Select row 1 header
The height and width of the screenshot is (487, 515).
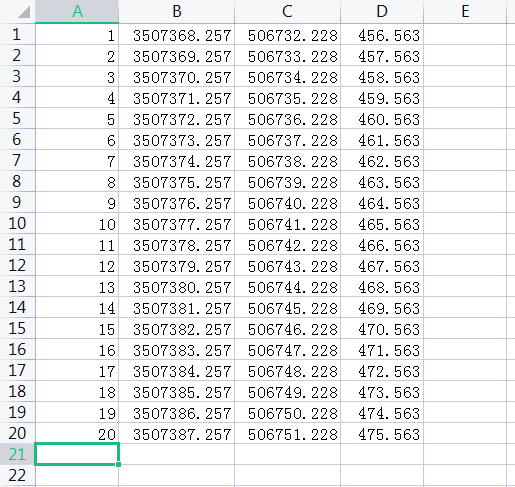[17, 34]
